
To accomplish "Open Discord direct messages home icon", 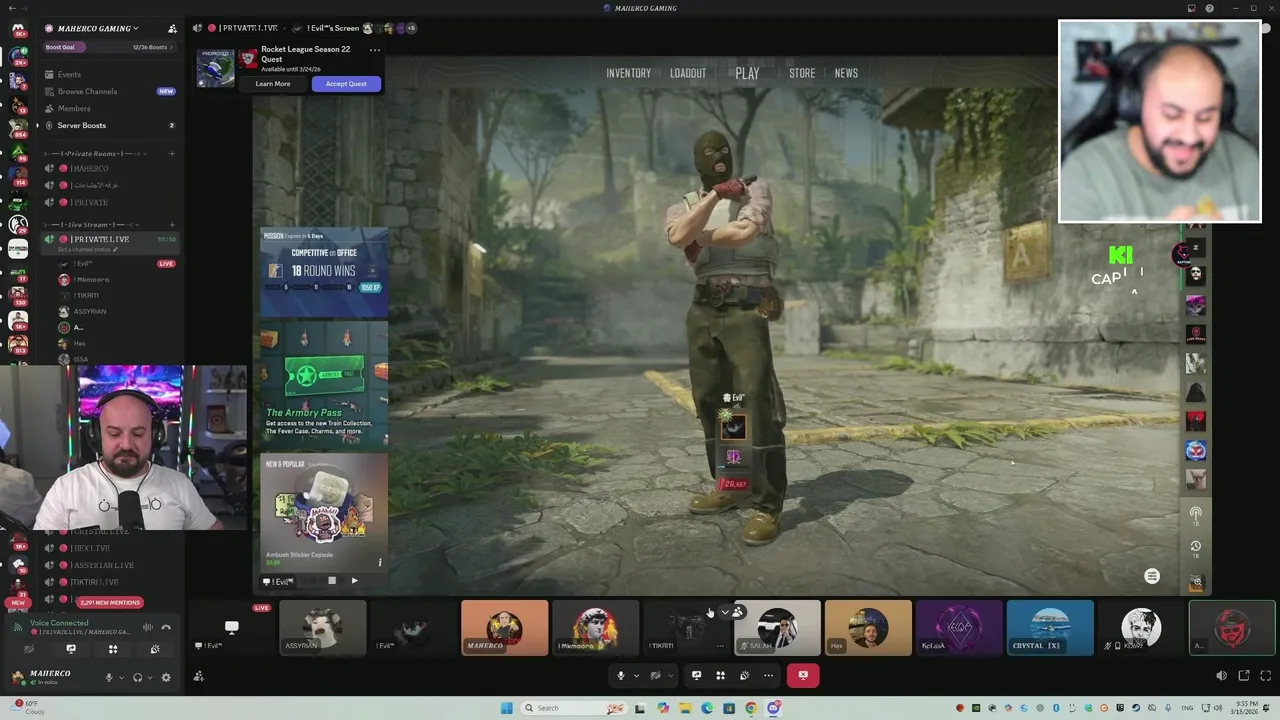I will tap(18, 29).
